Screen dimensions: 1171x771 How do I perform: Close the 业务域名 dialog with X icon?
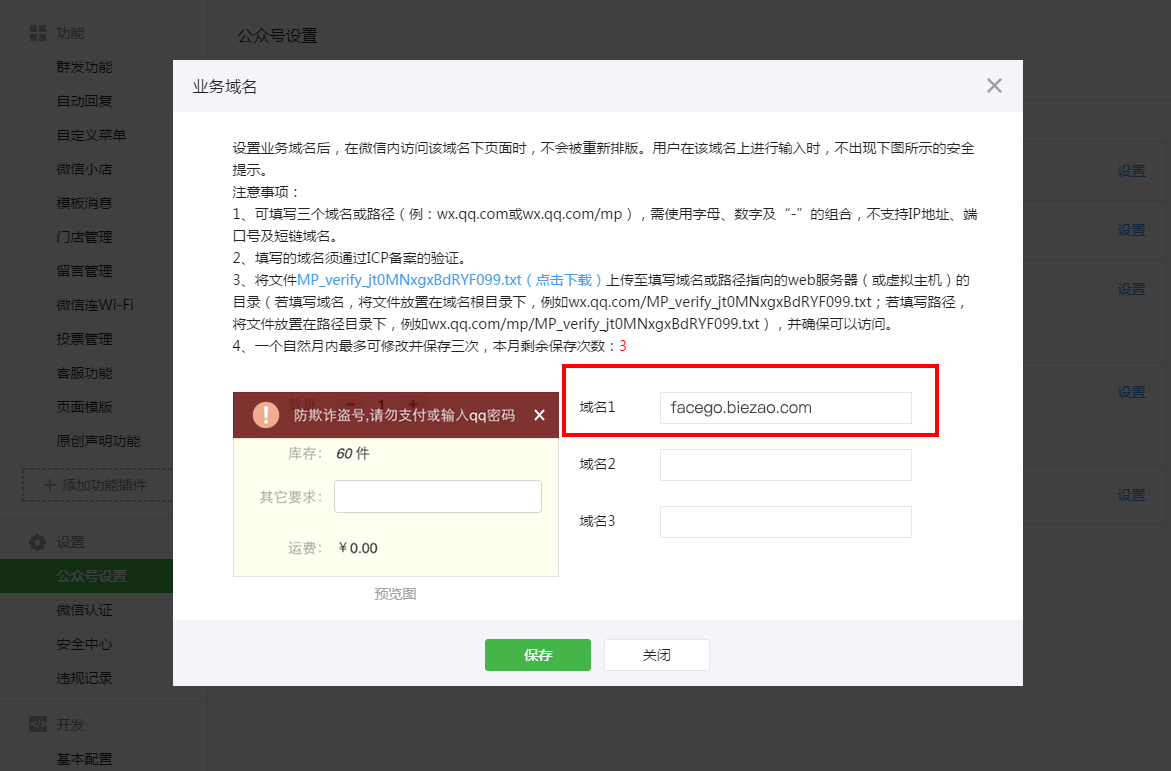point(994,86)
